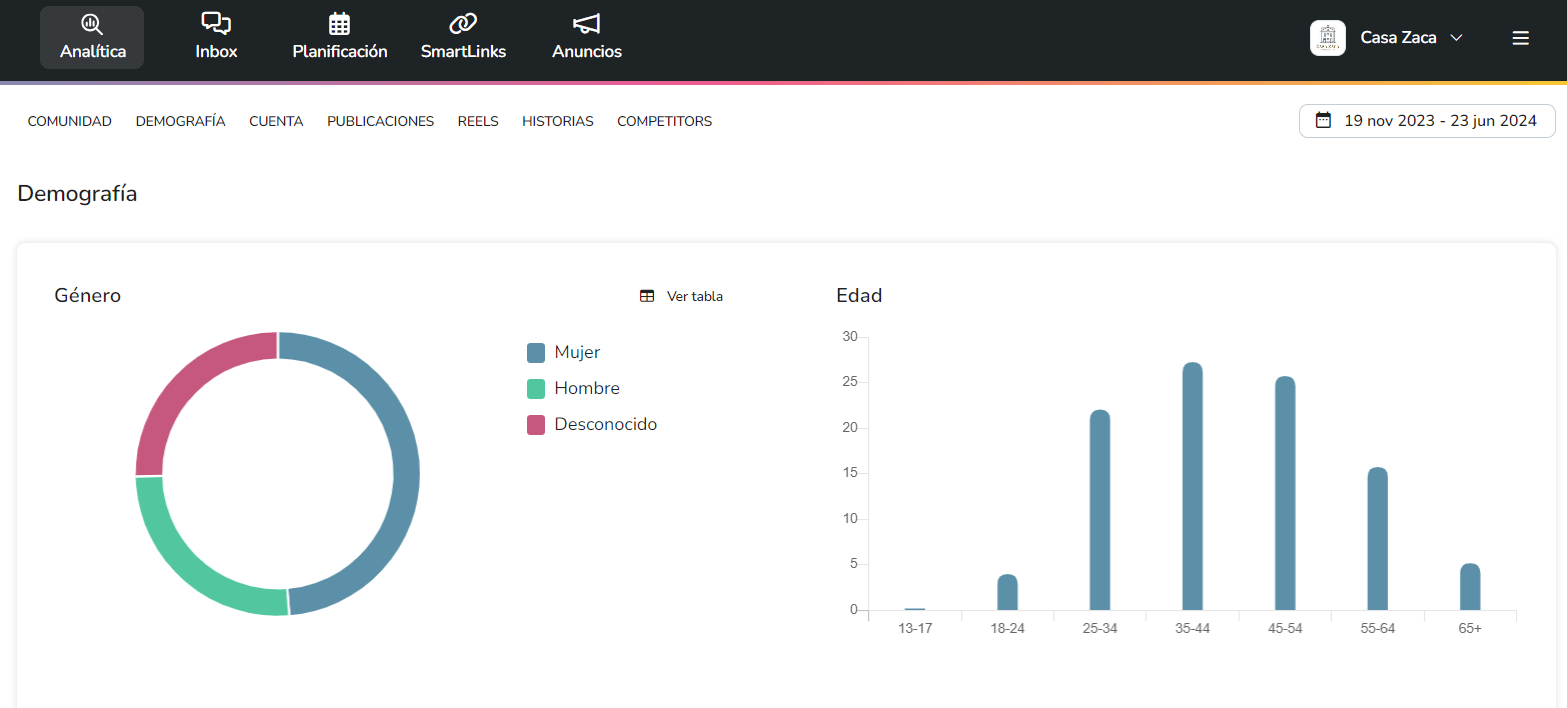Click the Mujer legend label
The width and height of the screenshot is (1567, 708).
(x=577, y=352)
